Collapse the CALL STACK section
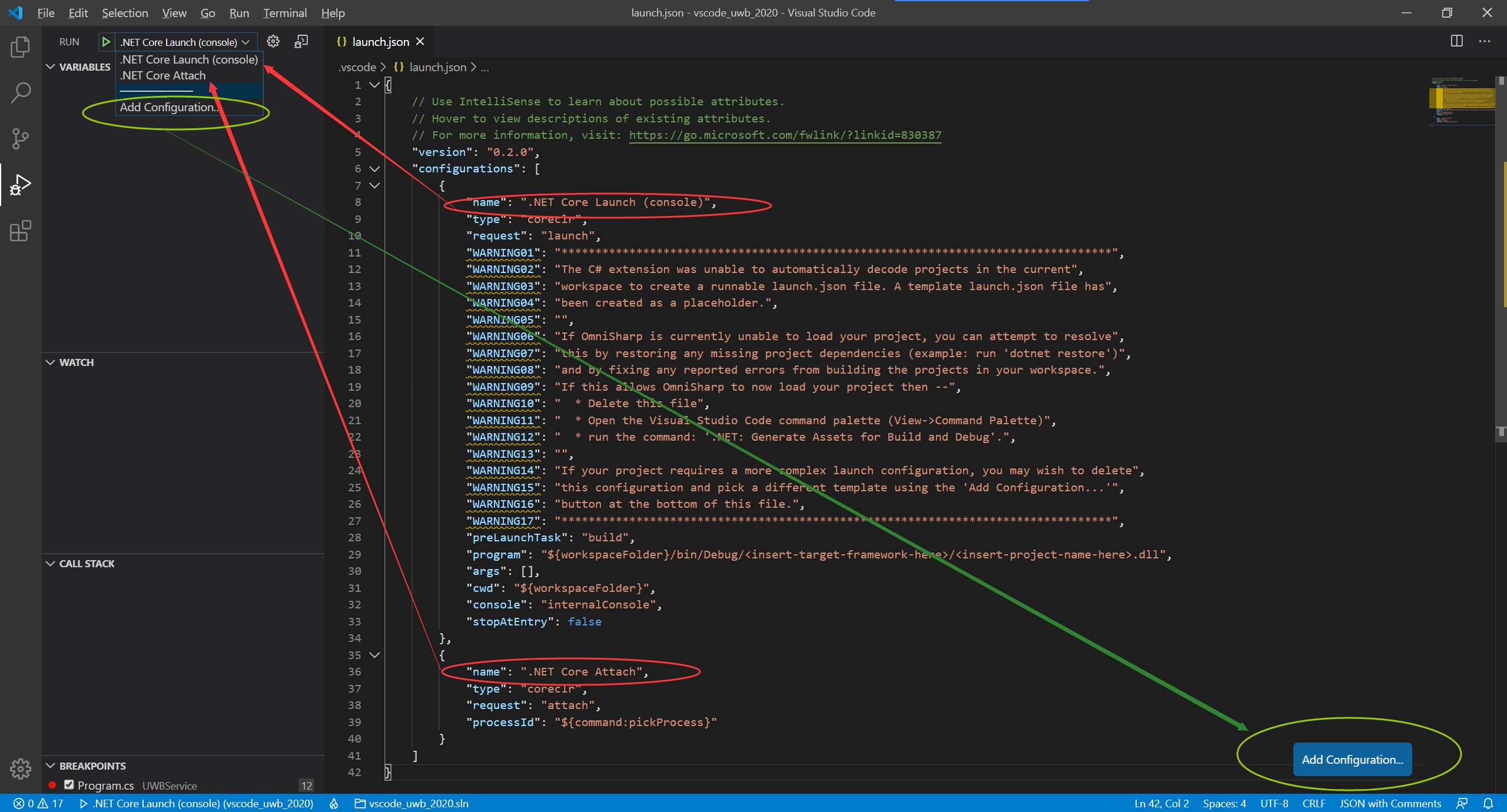Viewport: 1507px width, 812px height. tap(51, 564)
